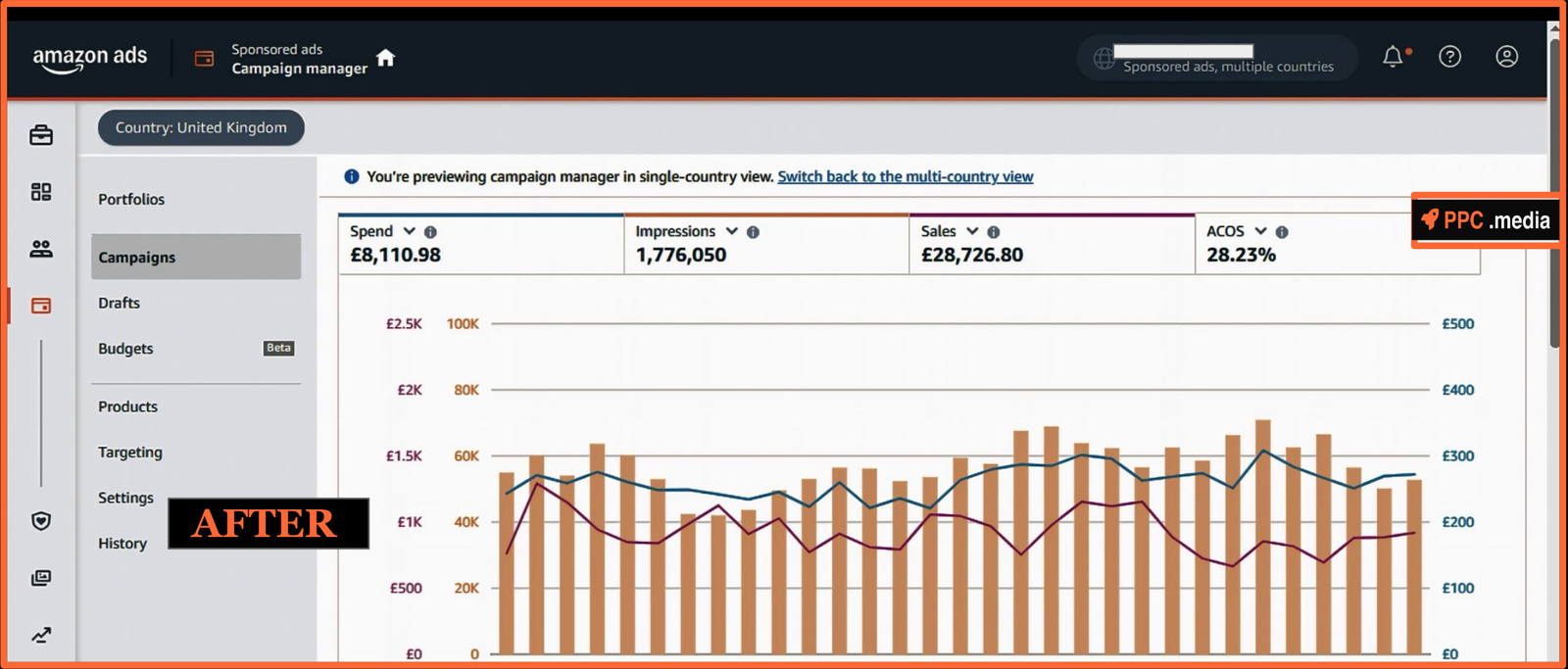
Task: Select the shield icon in left sidebar
Action: click(41, 521)
